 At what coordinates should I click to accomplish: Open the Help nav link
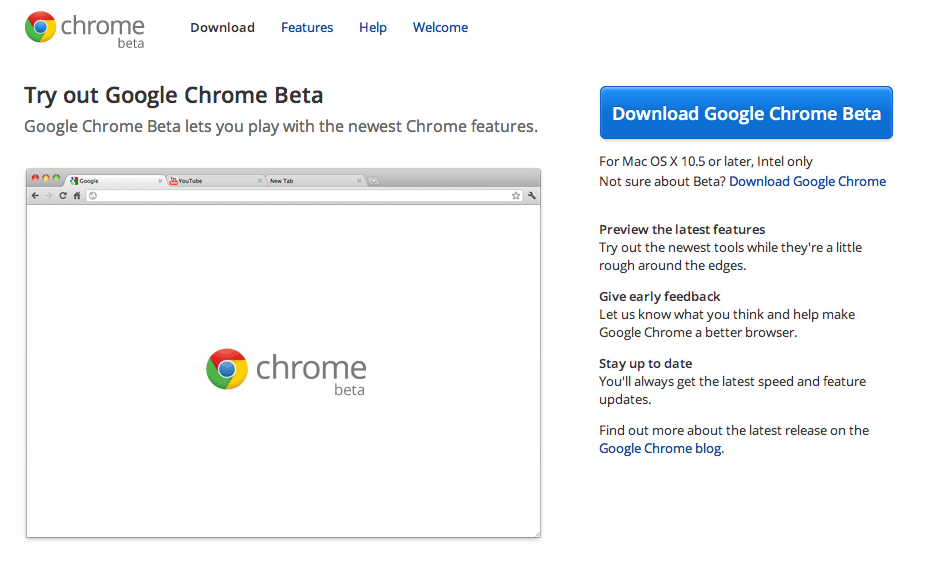tap(373, 28)
